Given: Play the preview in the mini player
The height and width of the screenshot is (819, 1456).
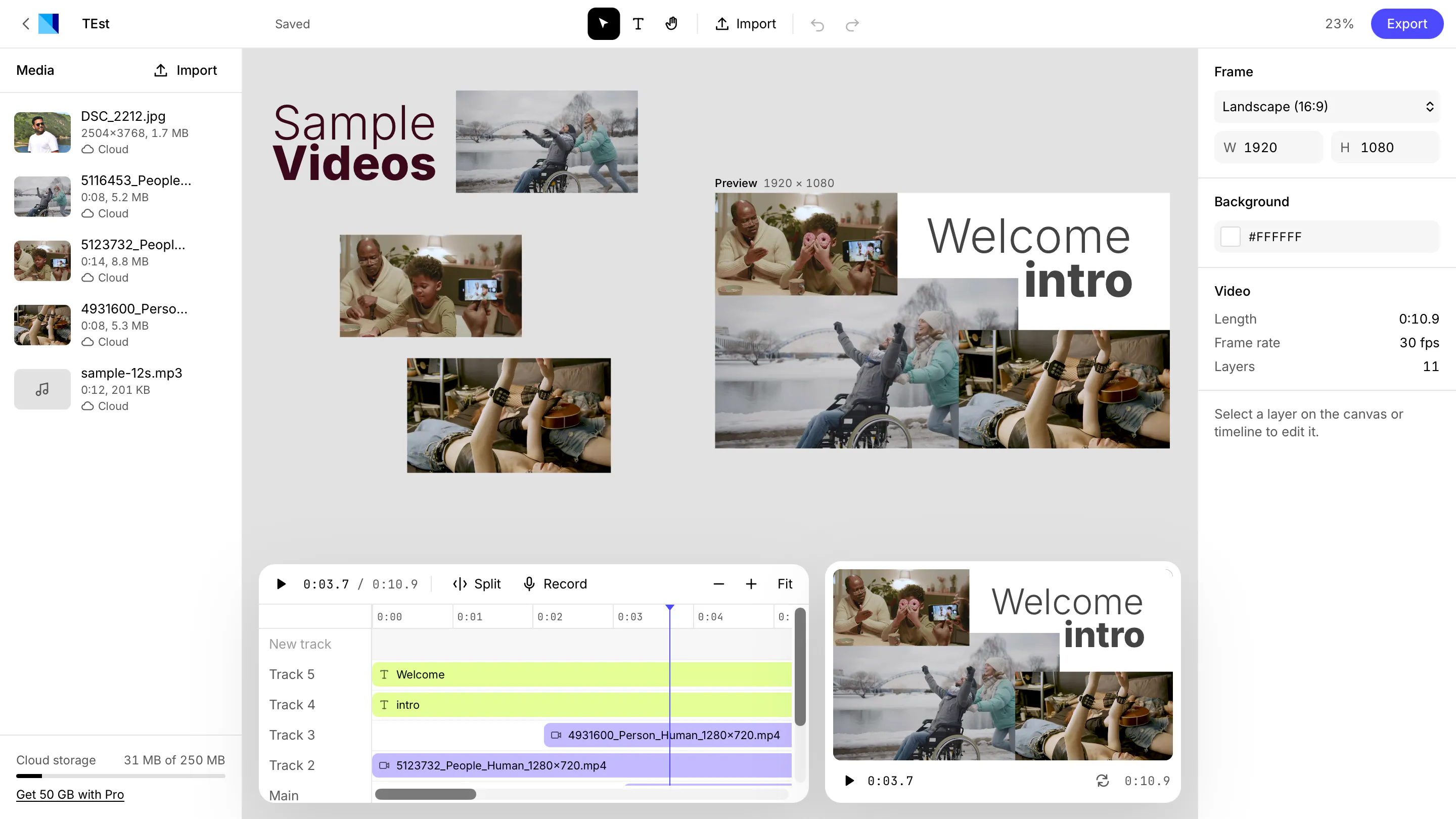Looking at the screenshot, I should (x=849, y=781).
